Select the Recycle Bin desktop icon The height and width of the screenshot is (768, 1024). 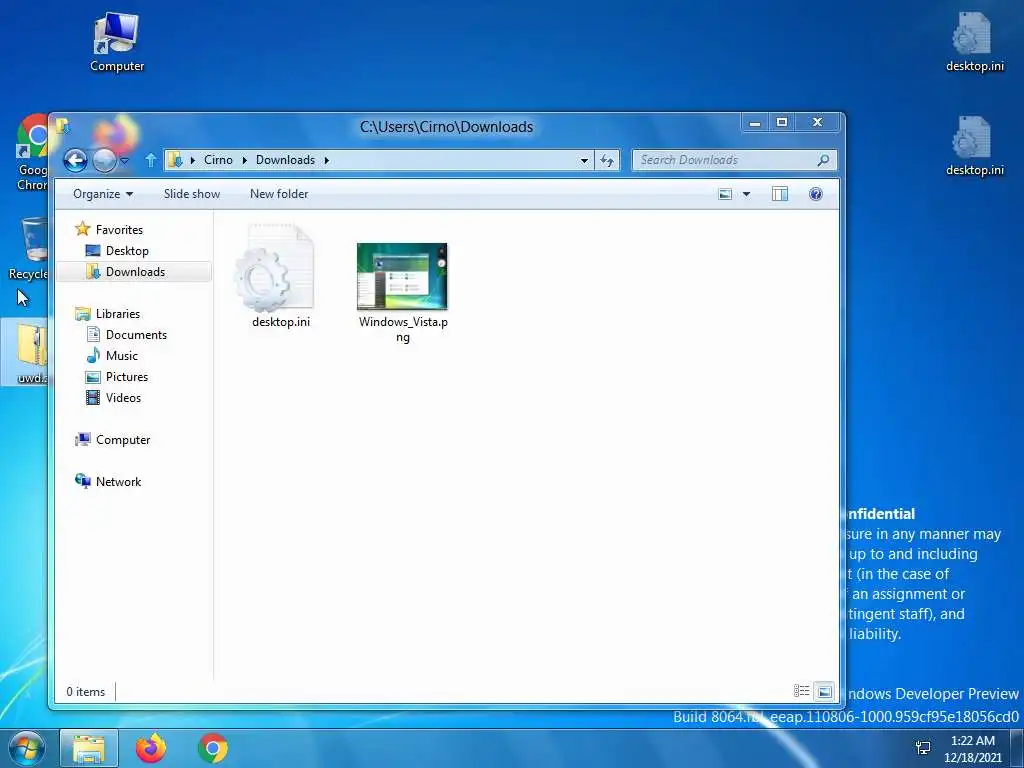point(29,249)
